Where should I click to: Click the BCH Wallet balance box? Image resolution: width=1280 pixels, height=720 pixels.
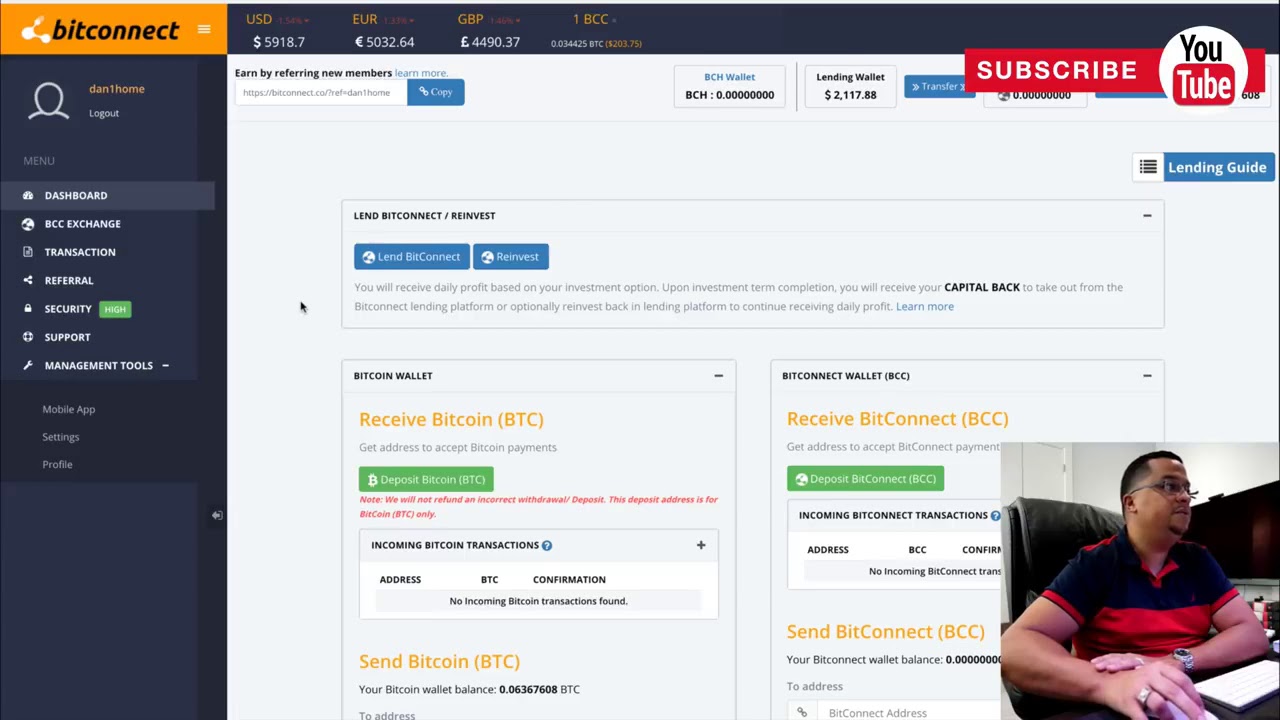point(730,86)
